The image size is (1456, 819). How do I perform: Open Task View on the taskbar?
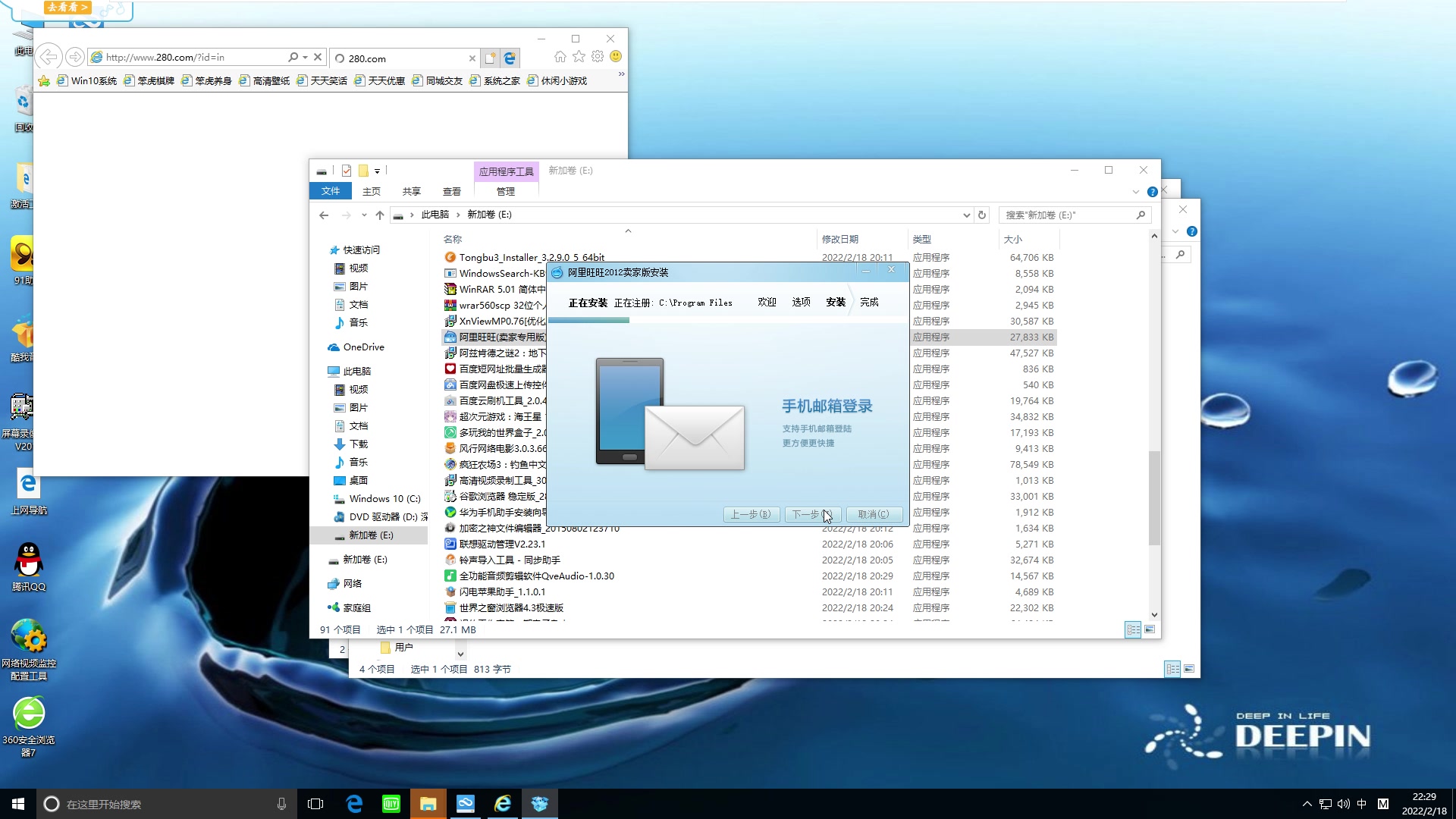click(x=315, y=804)
